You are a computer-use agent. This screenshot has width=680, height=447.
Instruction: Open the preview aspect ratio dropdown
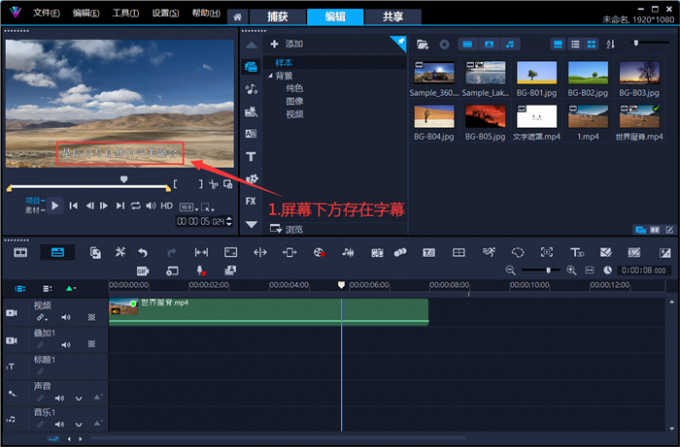coord(186,206)
